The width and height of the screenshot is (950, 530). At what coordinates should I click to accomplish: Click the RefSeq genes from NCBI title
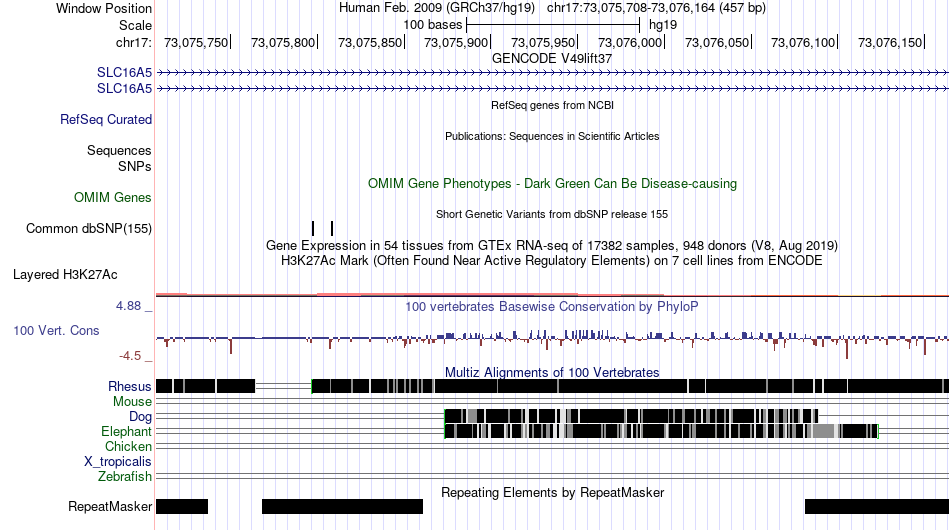click(x=552, y=105)
